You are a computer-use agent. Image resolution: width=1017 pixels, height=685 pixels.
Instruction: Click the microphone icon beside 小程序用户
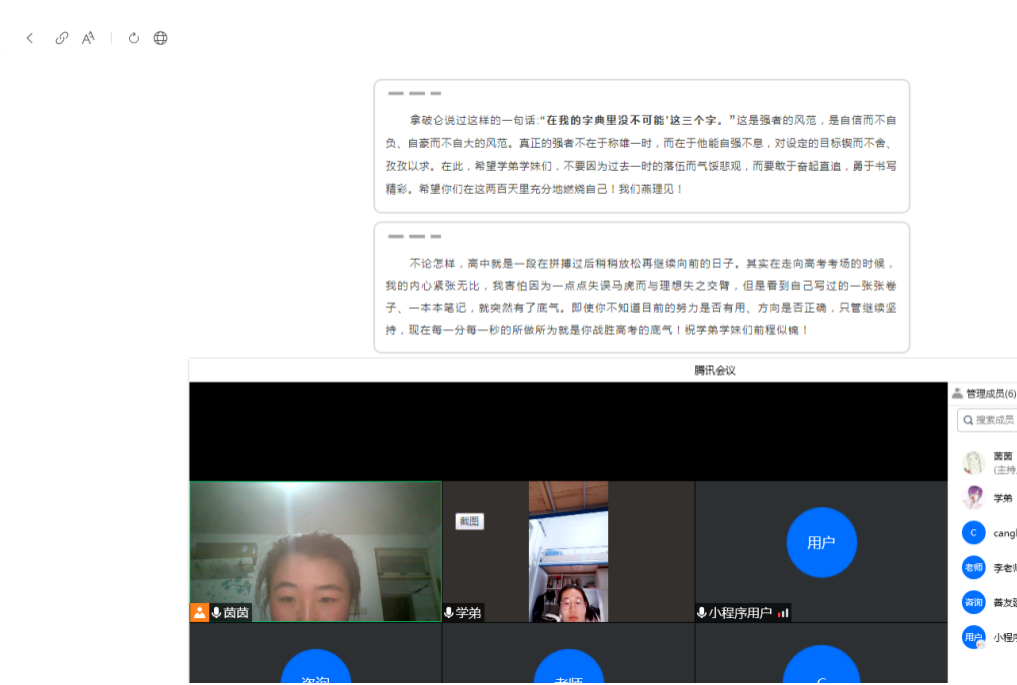pyautogui.click(x=702, y=612)
